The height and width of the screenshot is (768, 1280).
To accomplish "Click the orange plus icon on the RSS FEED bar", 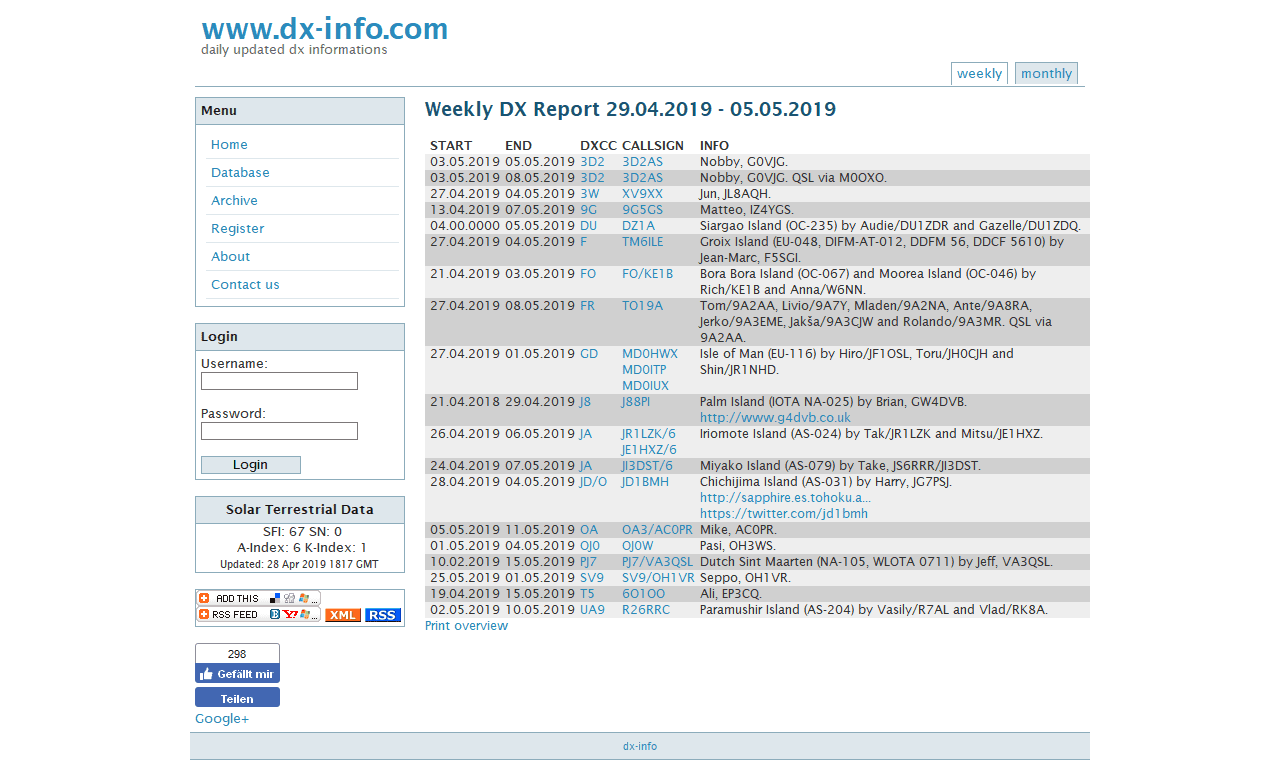I will coord(204,614).
